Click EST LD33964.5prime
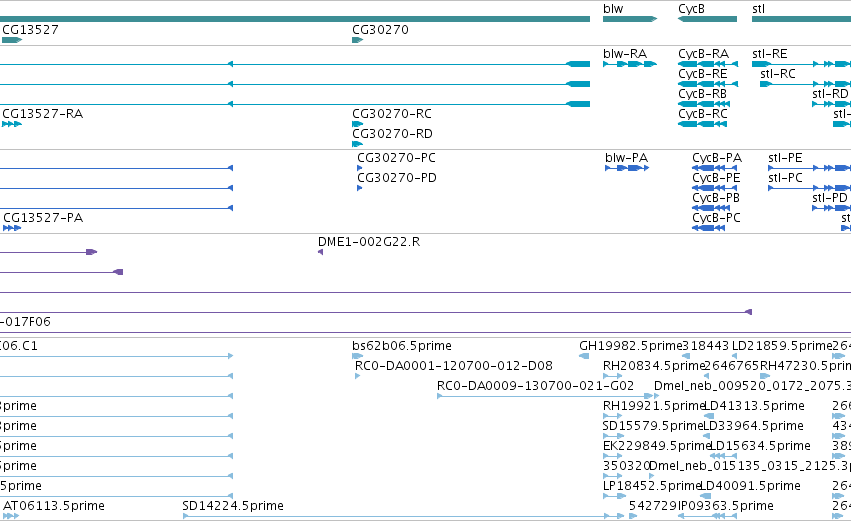 point(753,427)
